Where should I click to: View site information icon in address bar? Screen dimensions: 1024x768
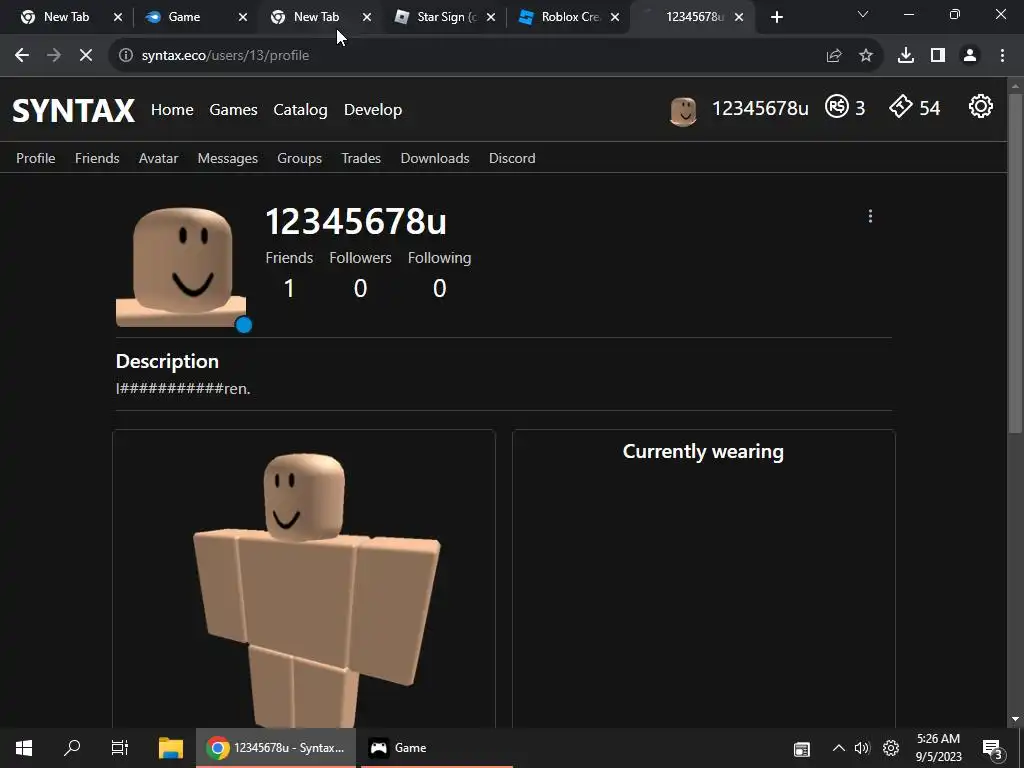[x=125, y=56]
